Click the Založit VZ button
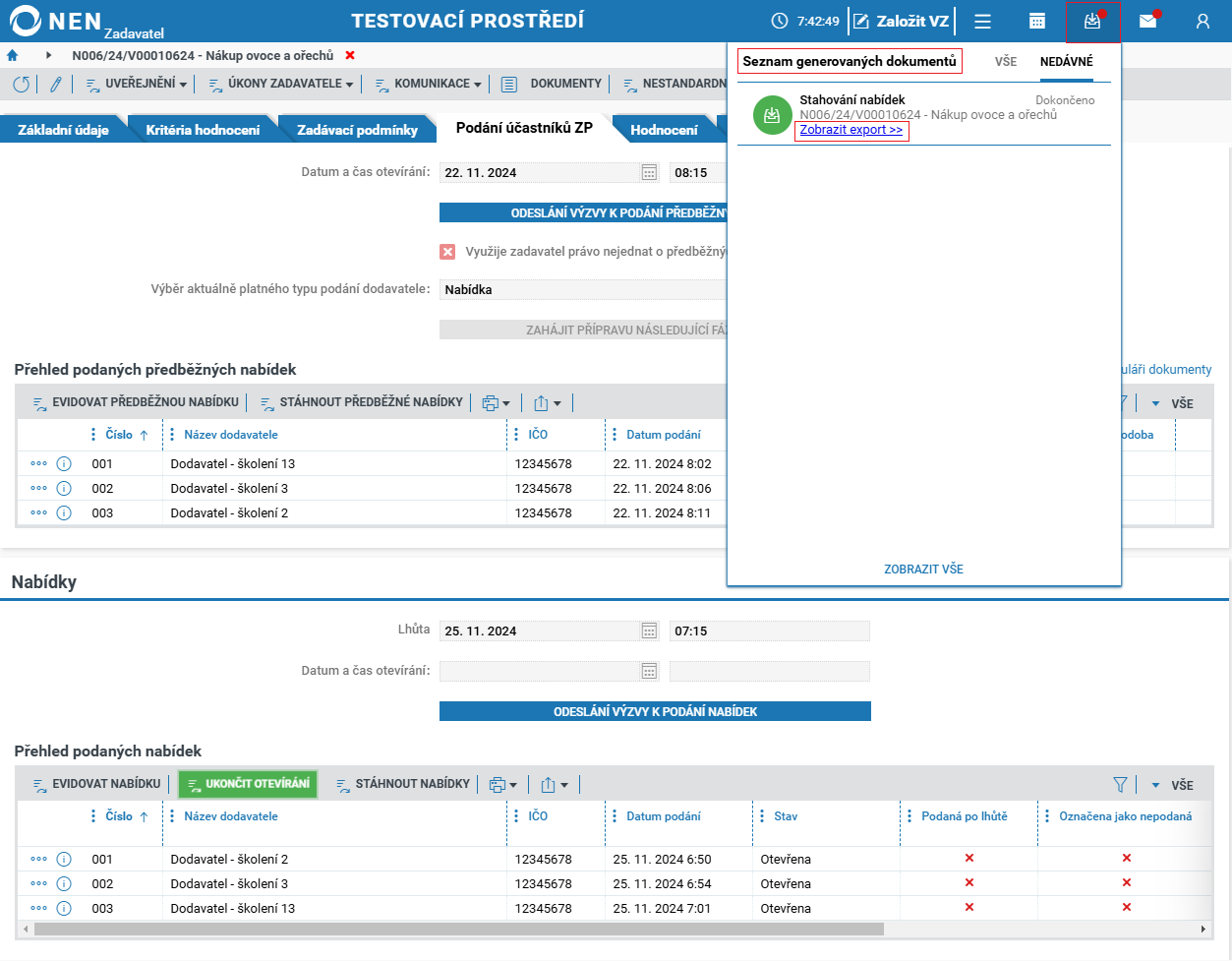The image size is (1232, 961). point(902,22)
